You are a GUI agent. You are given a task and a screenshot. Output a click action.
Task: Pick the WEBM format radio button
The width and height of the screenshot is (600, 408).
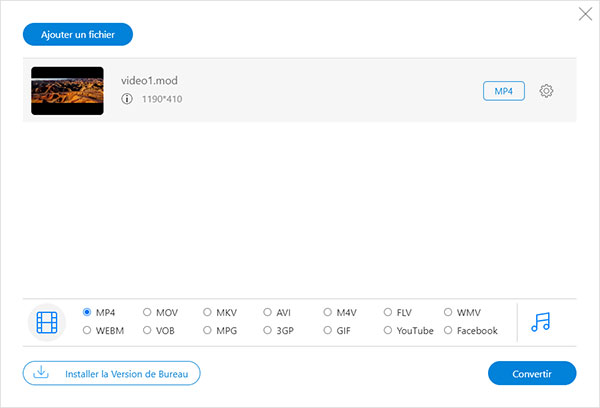[88, 330]
